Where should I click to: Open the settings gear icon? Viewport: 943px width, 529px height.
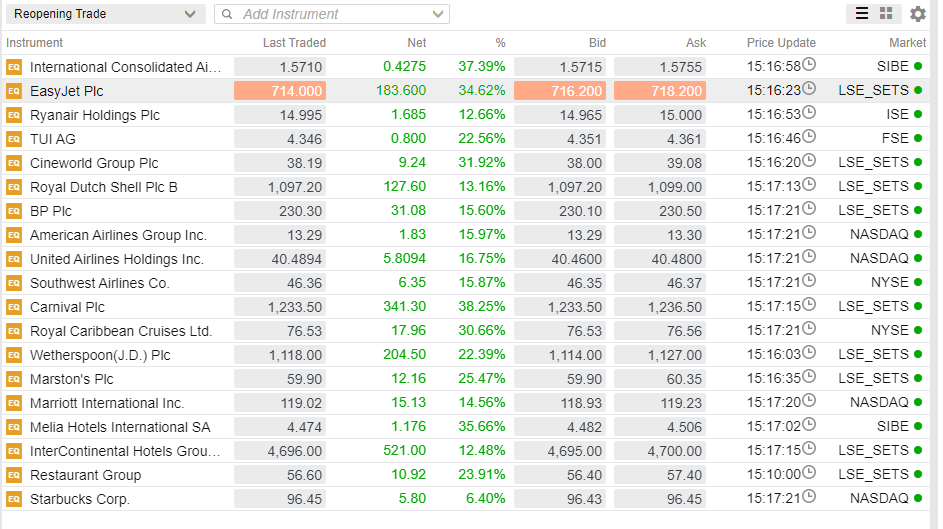[x=917, y=14]
